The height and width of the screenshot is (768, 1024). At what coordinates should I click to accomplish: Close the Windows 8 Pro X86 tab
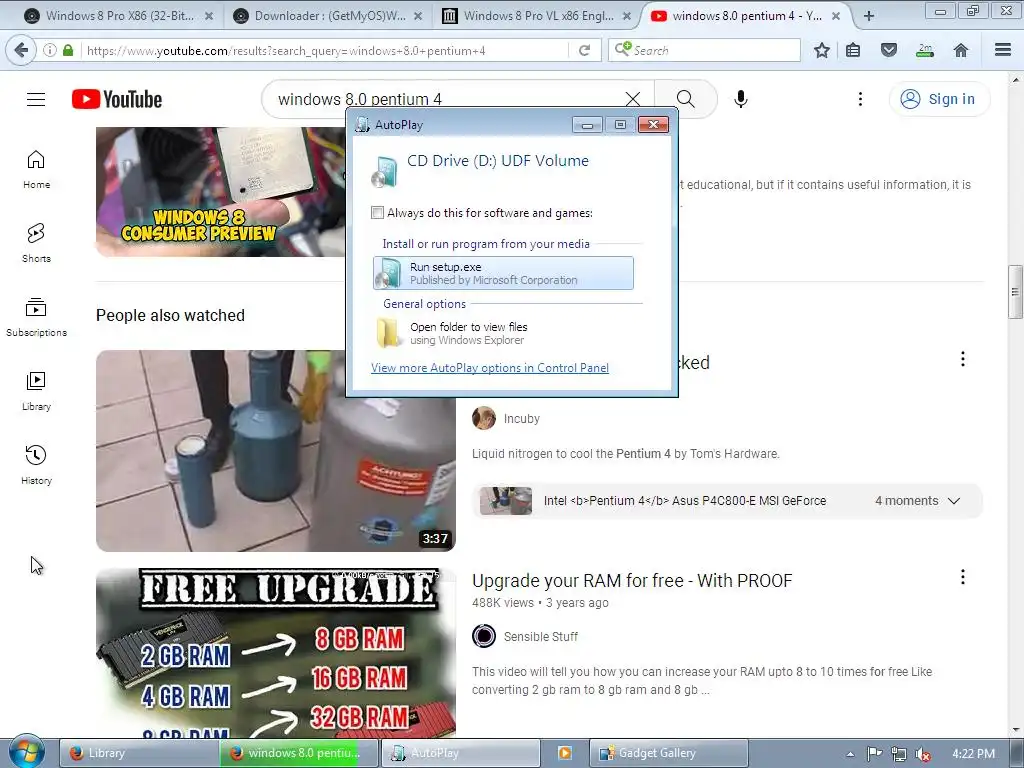tap(209, 16)
